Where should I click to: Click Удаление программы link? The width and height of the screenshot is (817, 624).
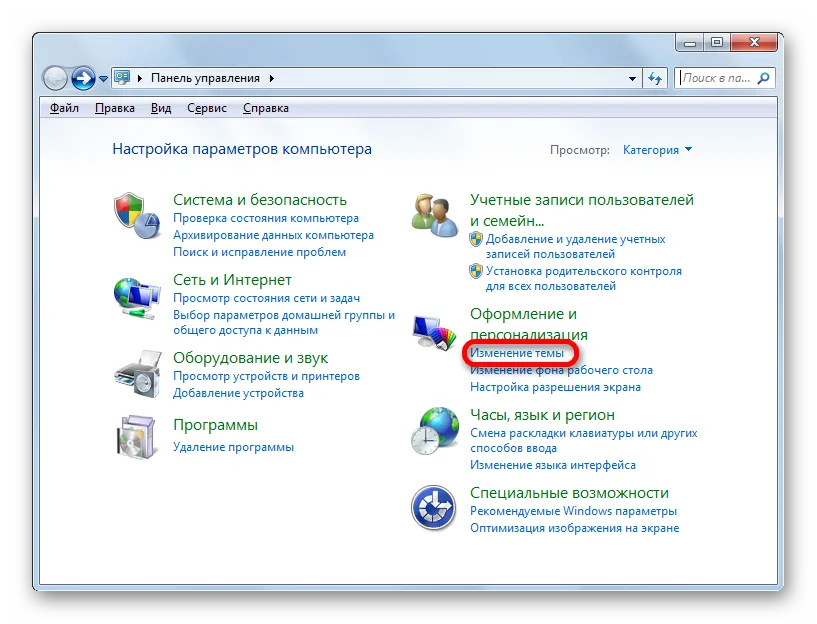(x=233, y=447)
